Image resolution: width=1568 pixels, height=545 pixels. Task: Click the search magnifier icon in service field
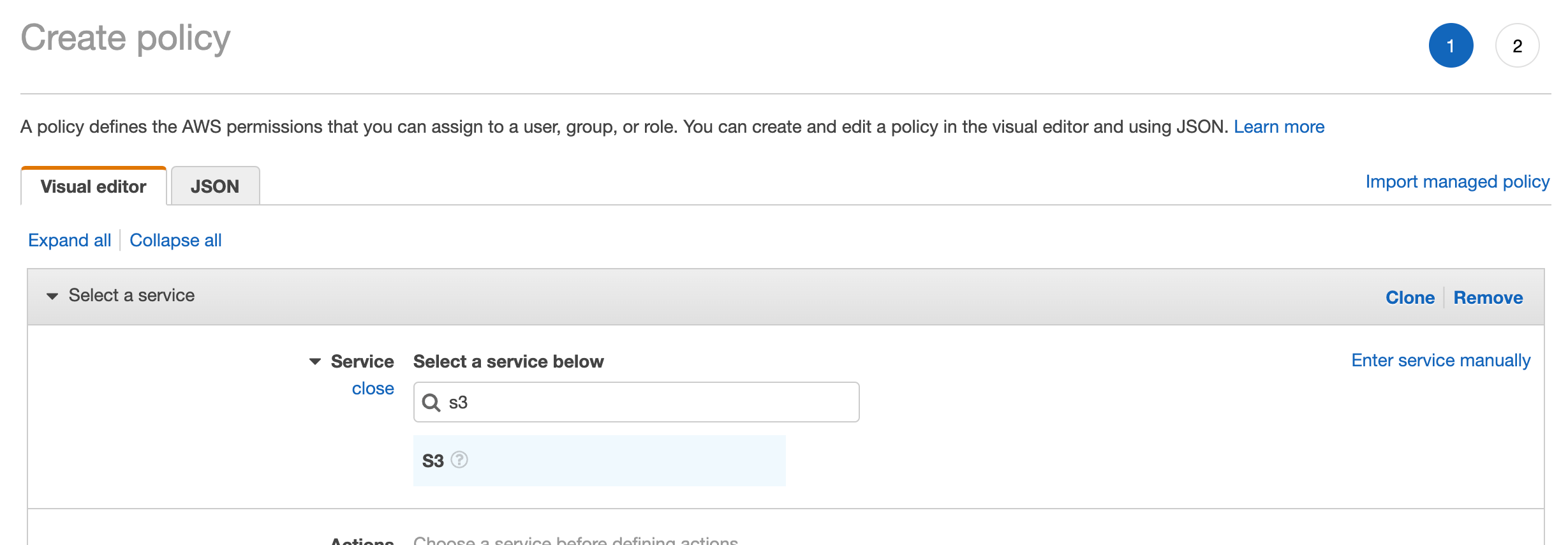coord(431,403)
